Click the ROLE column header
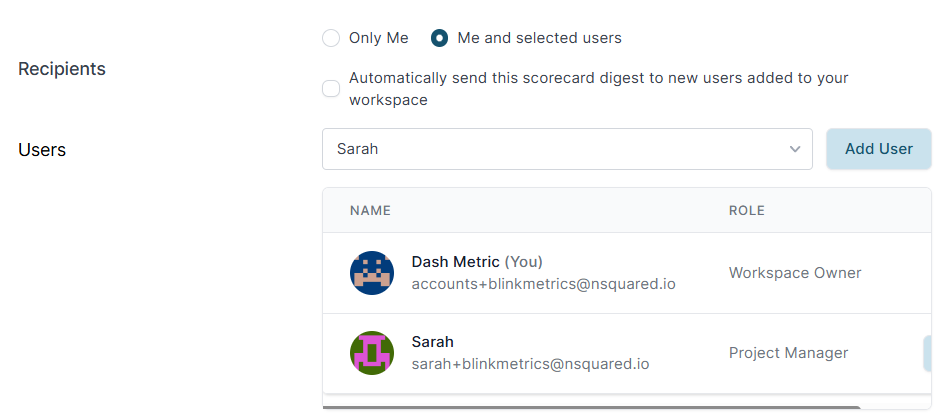Image resolution: width=944 pixels, height=420 pixels. (746, 211)
